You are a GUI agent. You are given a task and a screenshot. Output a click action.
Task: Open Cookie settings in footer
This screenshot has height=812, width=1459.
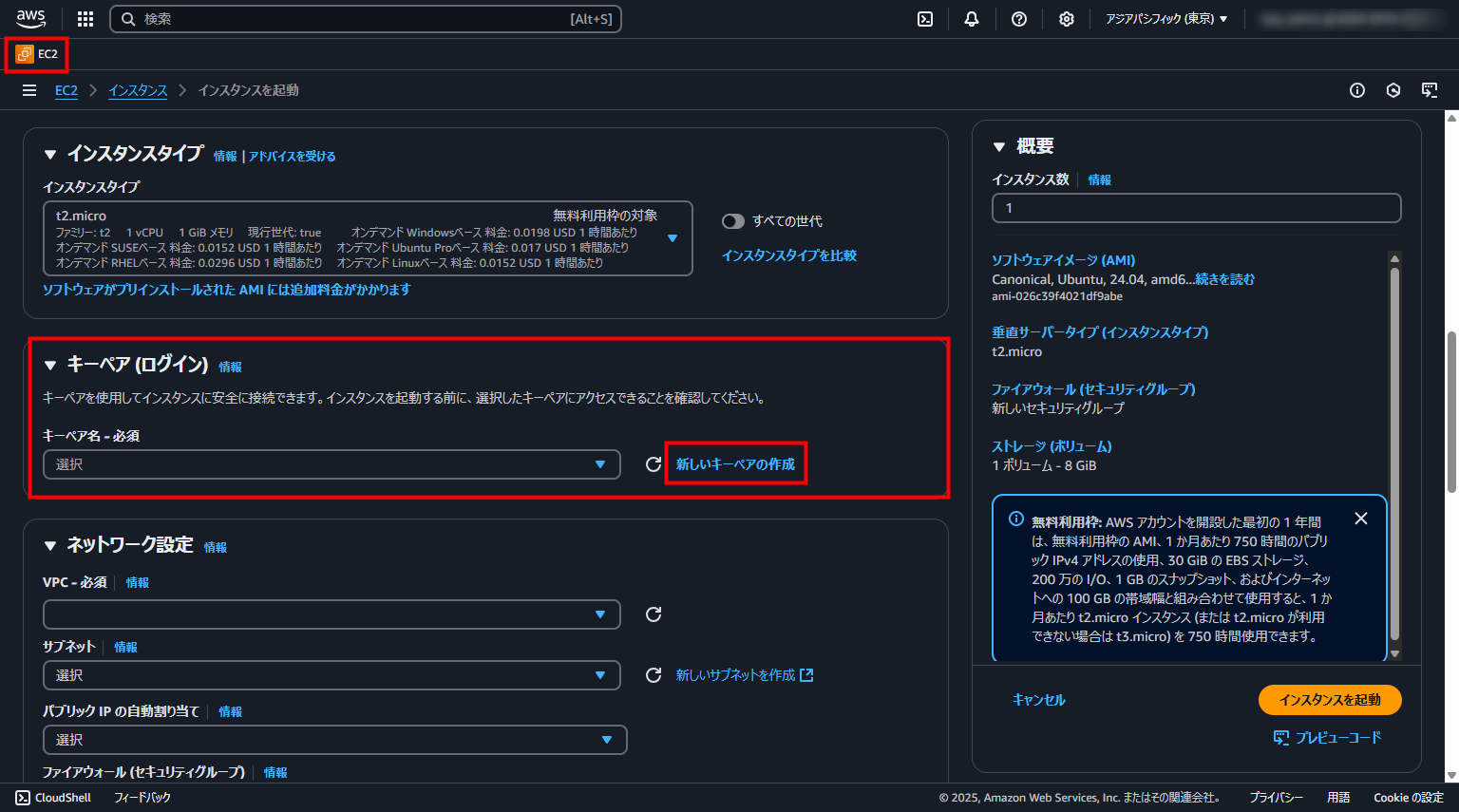coord(1408,798)
